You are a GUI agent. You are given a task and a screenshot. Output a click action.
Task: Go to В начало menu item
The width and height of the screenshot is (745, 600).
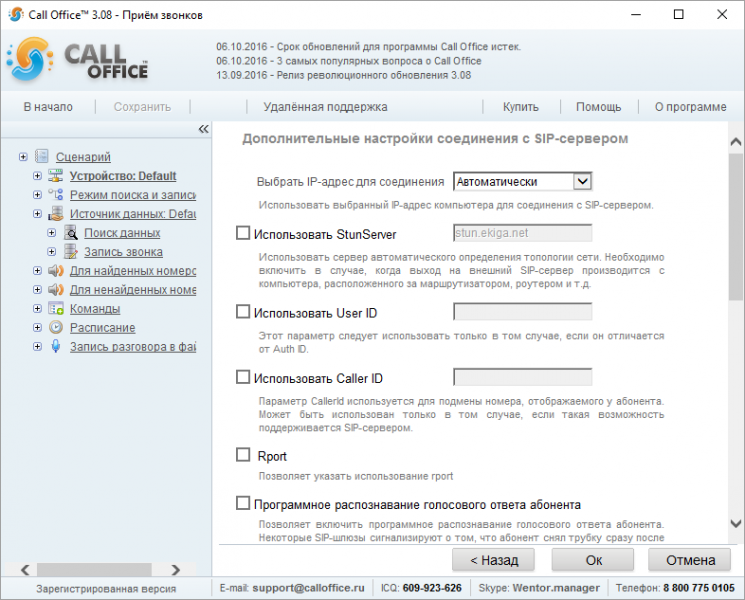point(48,107)
